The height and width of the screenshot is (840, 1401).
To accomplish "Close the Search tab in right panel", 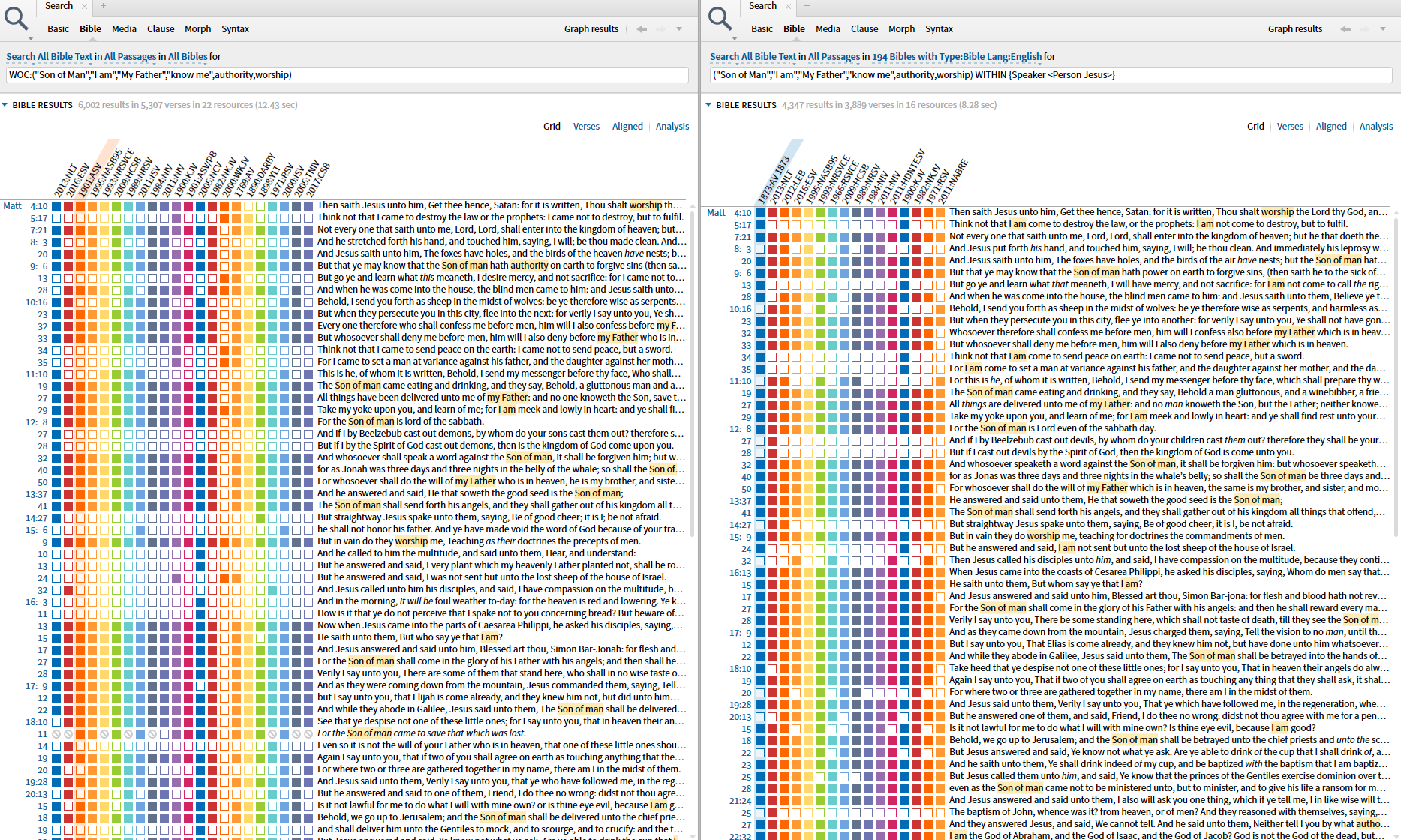I will click(788, 6).
